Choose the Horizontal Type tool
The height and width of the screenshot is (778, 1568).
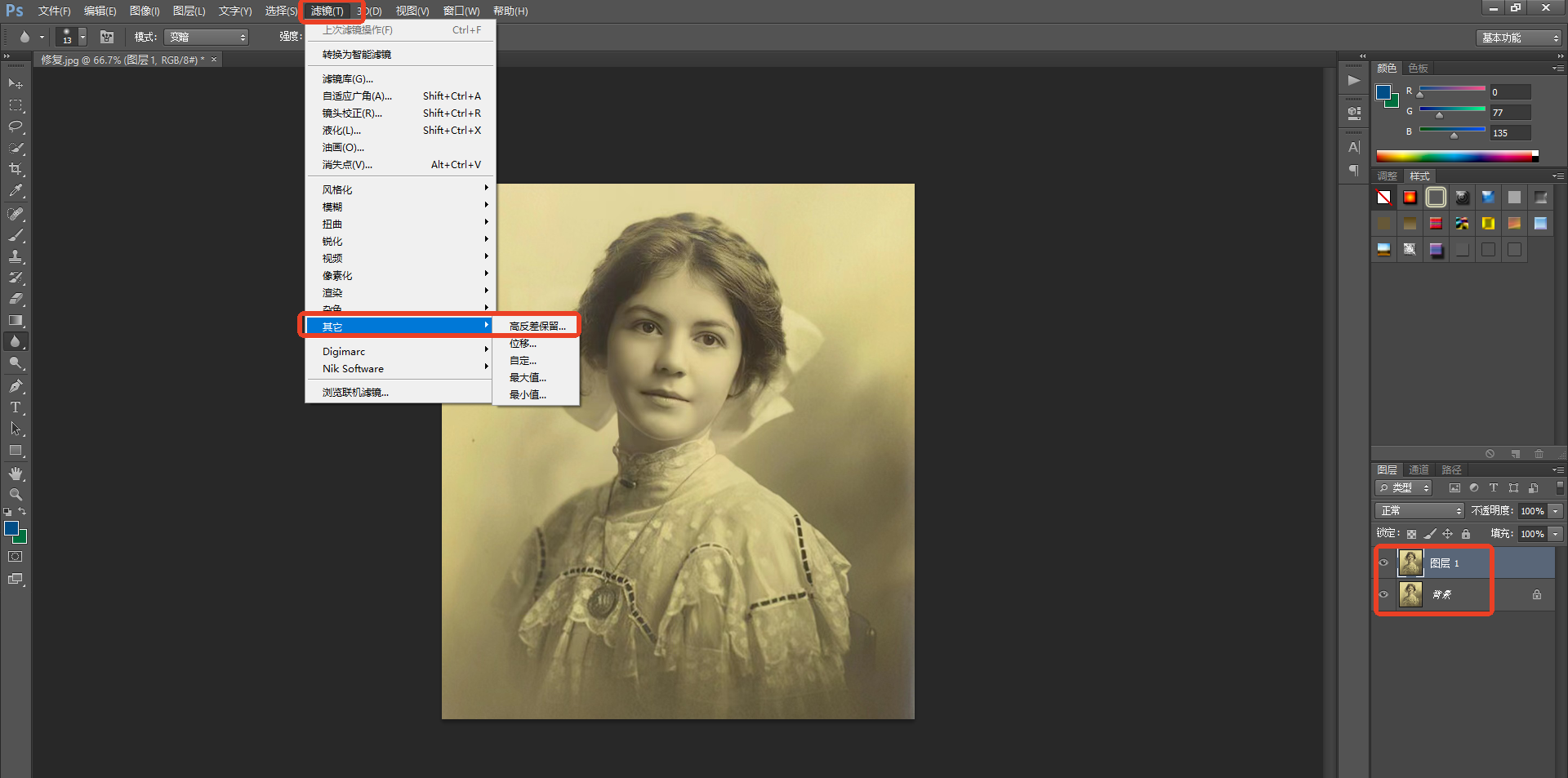click(16, 407)
